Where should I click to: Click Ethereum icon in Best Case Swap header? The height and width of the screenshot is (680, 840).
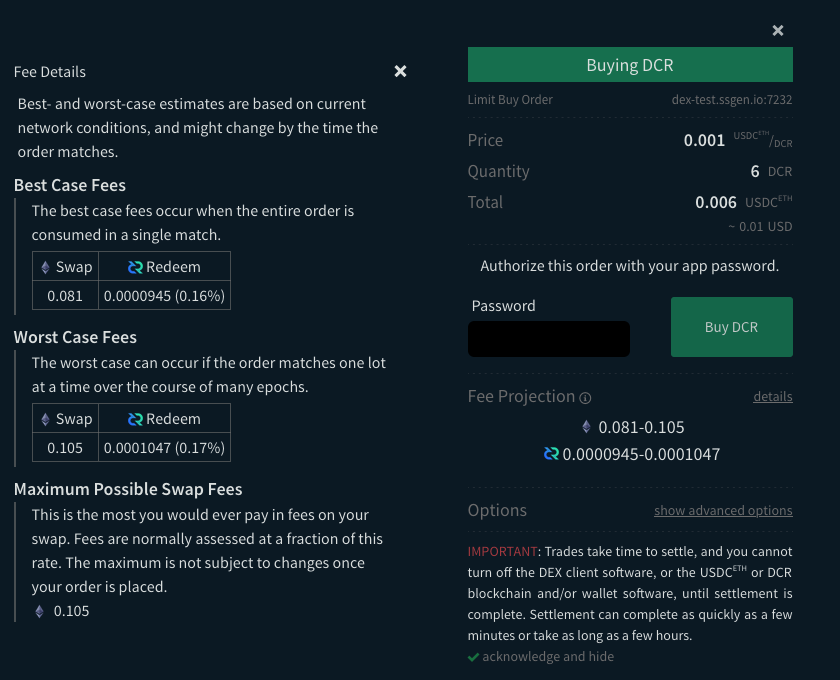tap(45, 267)
